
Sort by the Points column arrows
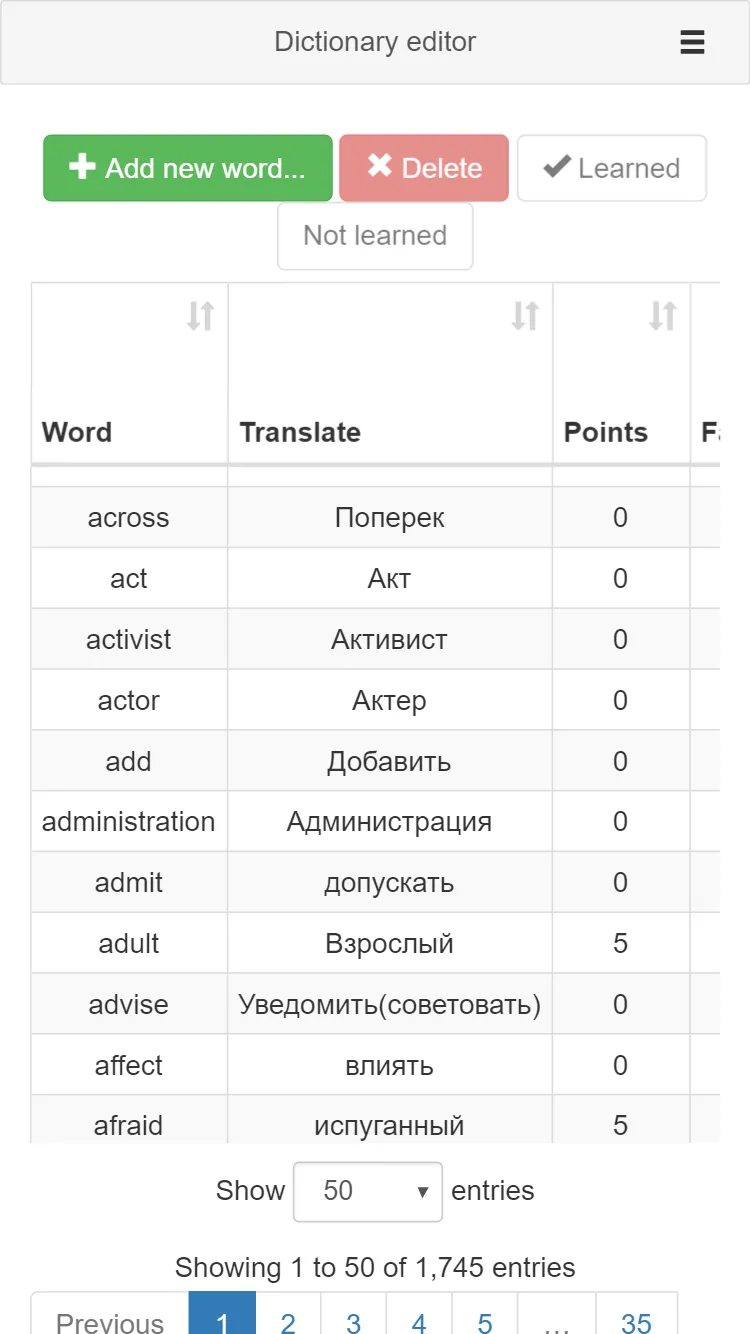coord(663,316)
